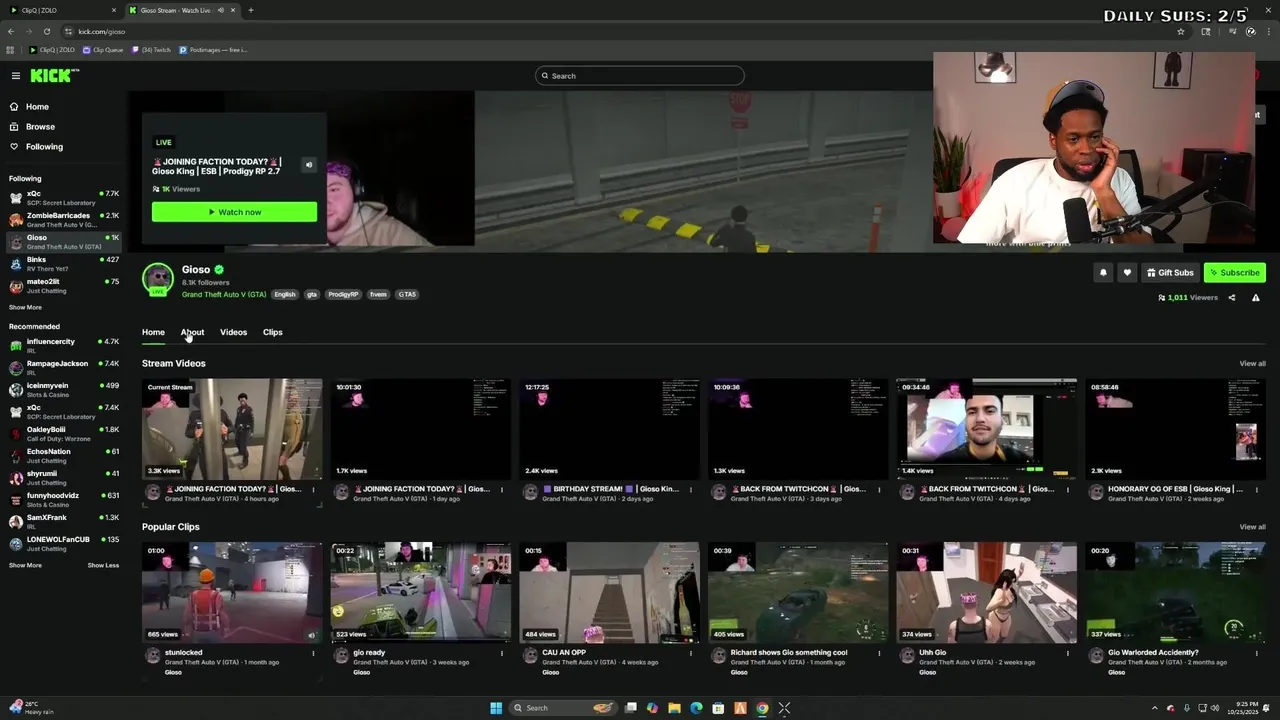This screenshot has width=1280, height=720.
Task: Open mateo2lit channel in sidebar
Action: pos(64,285)
